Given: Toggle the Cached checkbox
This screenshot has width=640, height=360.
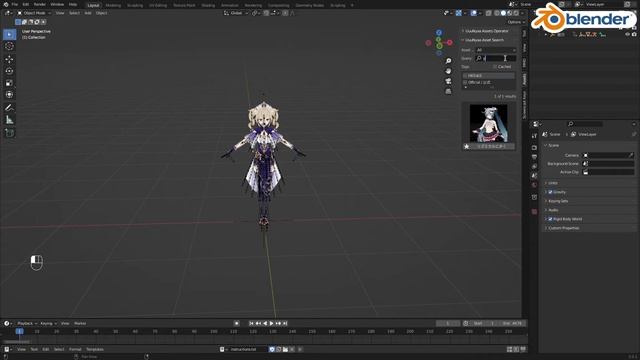Looking at the screenshot, I should (495, 67).
